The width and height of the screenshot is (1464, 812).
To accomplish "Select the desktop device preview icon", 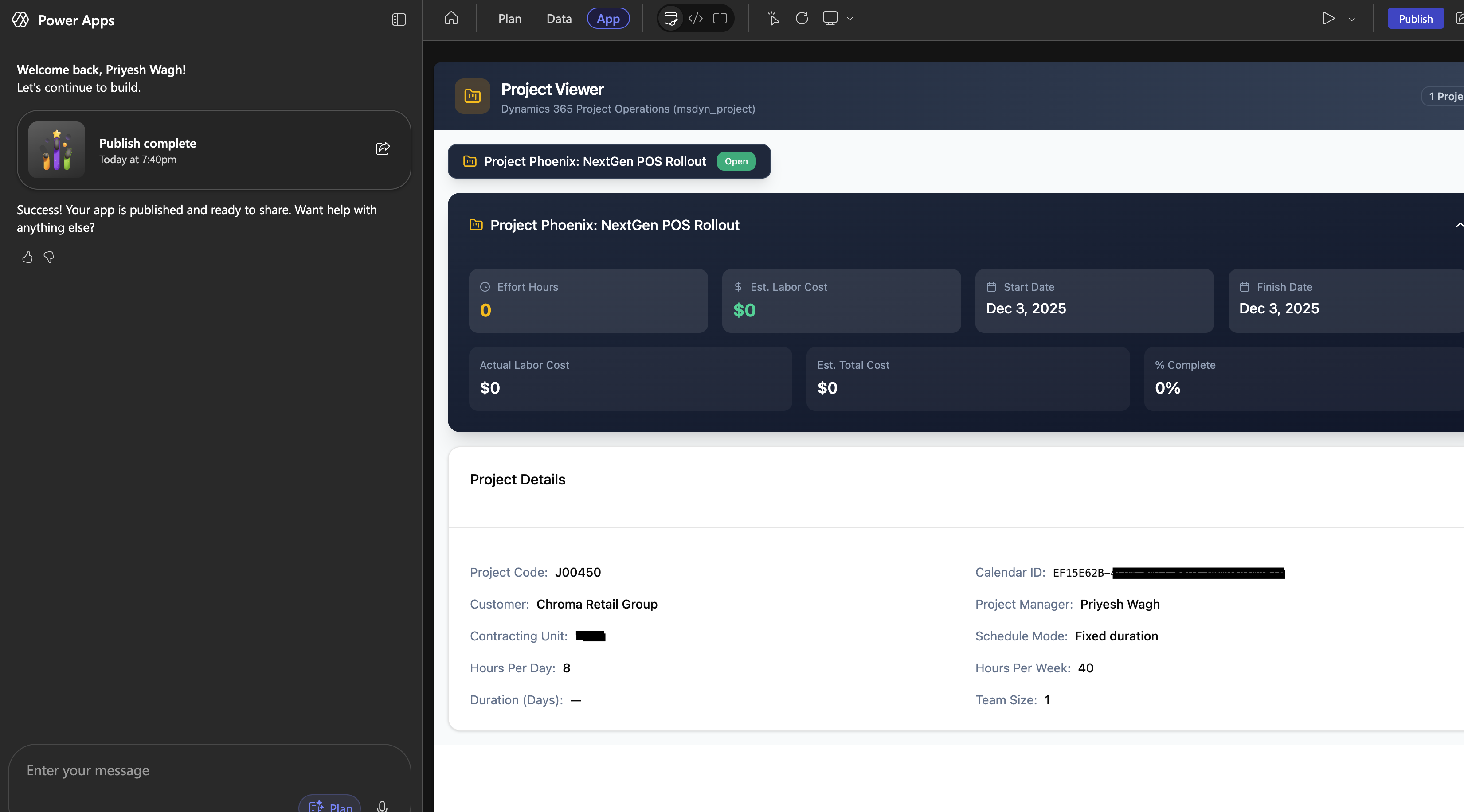I will [x=830, y=19].
